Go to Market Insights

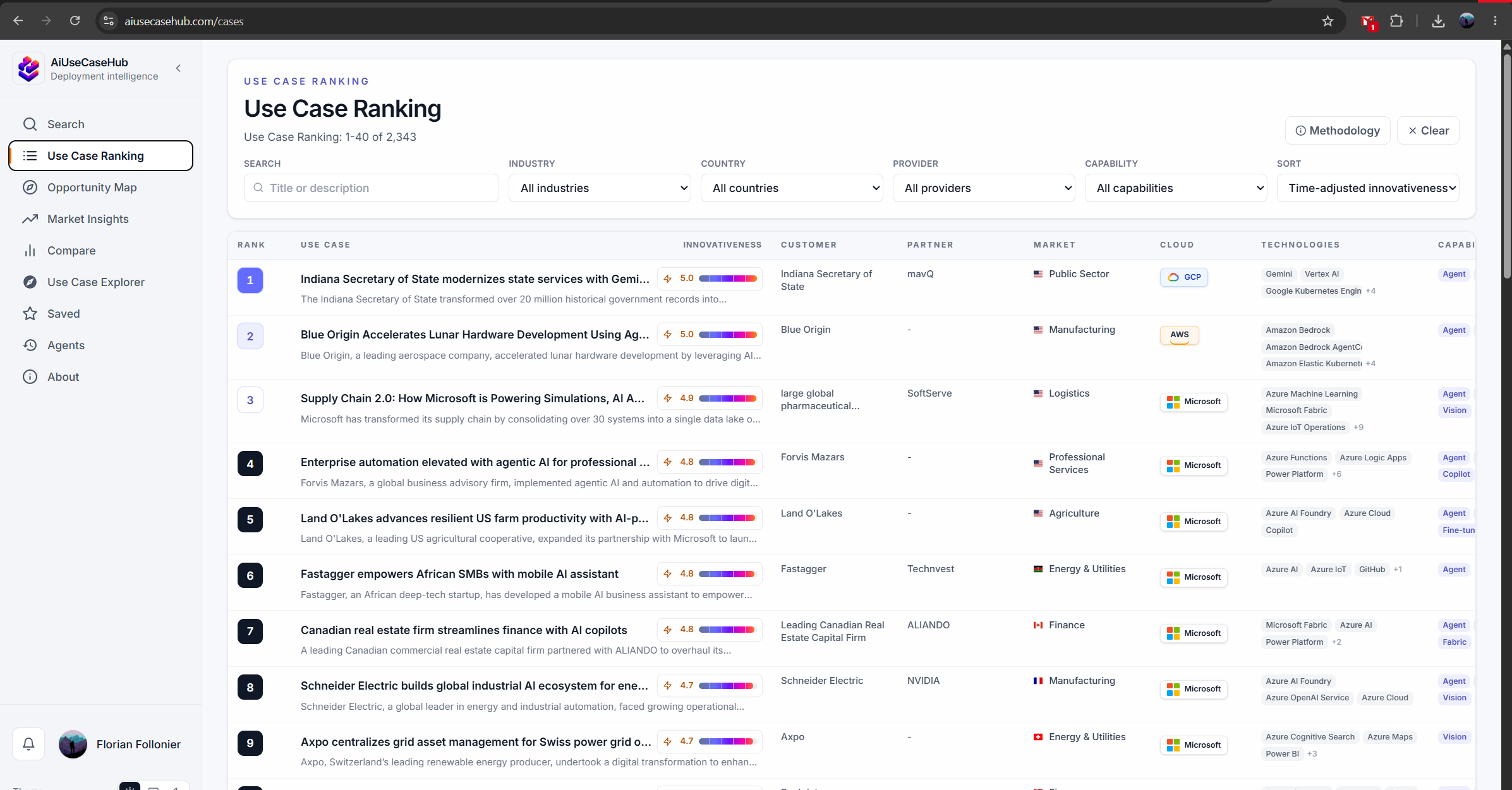tap(101, 219)
